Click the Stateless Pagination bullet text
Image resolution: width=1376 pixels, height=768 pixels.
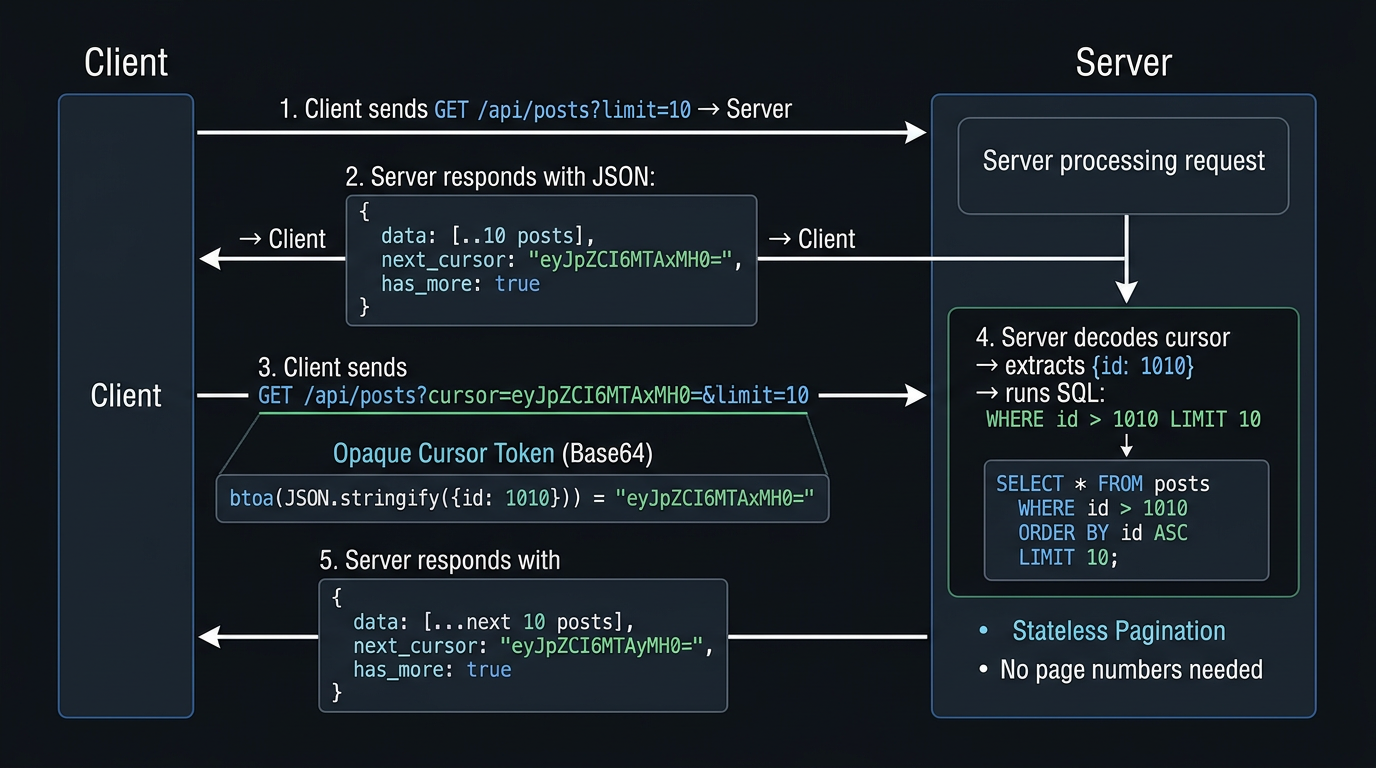point(1118,631)
